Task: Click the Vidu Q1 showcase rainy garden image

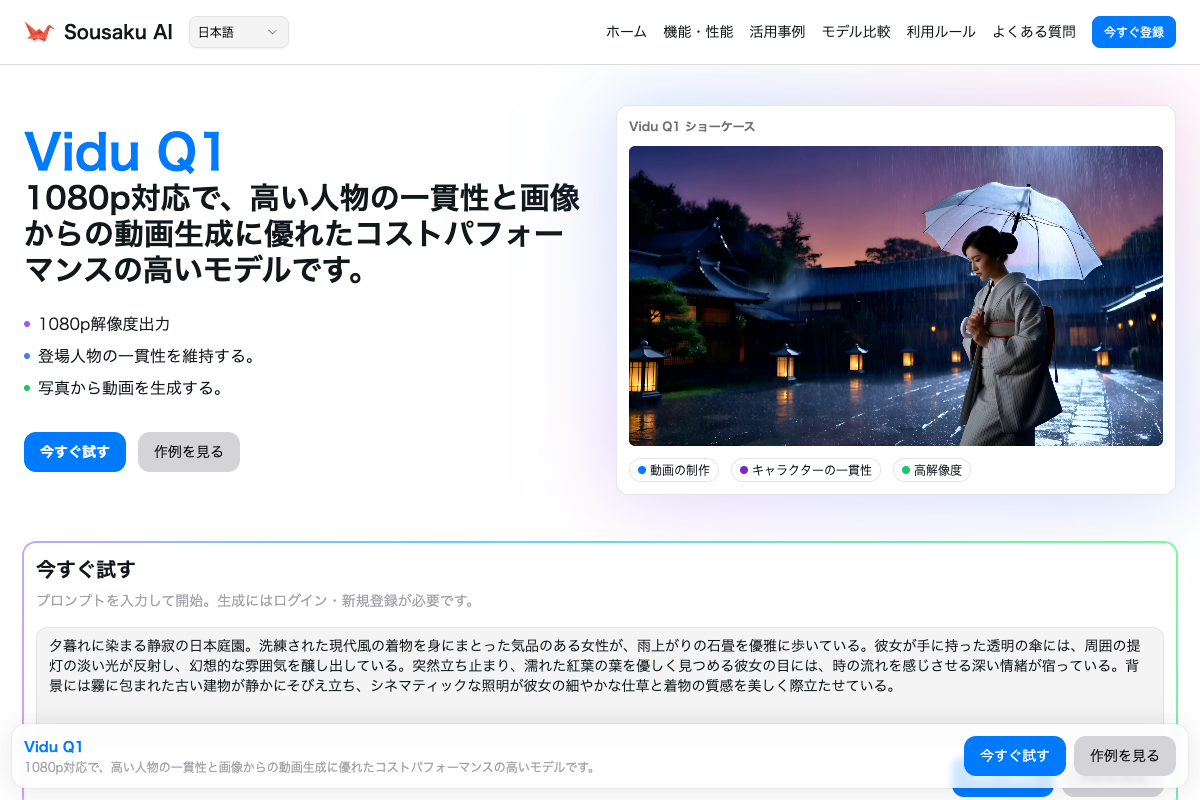Action: click(895, 296)
